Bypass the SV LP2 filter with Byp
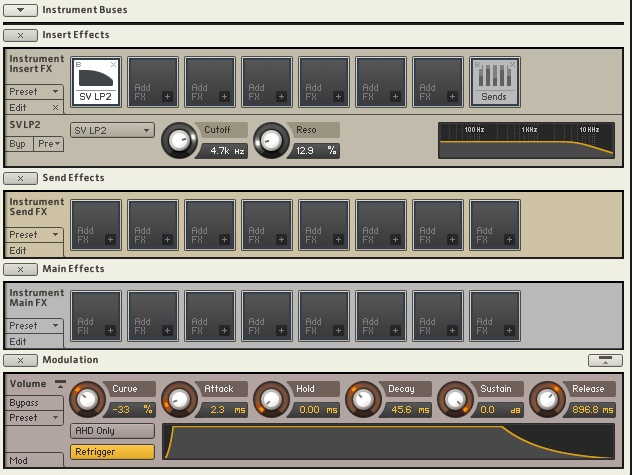 click(18, 144)
